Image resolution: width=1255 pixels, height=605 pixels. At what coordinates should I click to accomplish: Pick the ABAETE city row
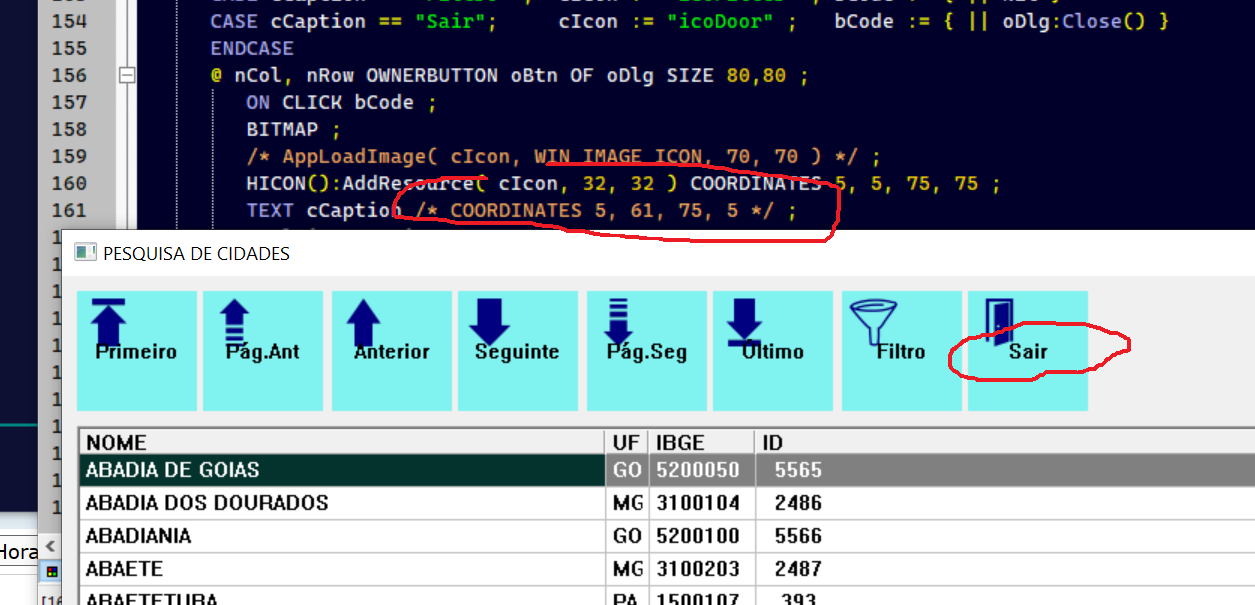[x=340, y=569]
